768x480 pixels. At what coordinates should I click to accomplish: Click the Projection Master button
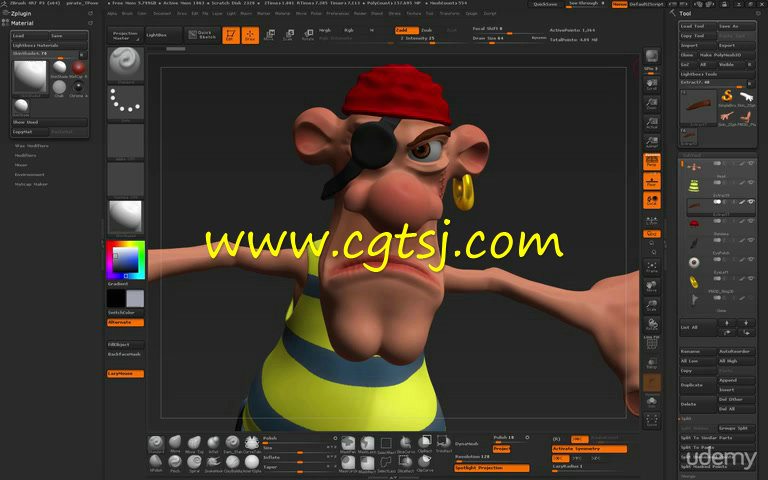pos(125,35)
